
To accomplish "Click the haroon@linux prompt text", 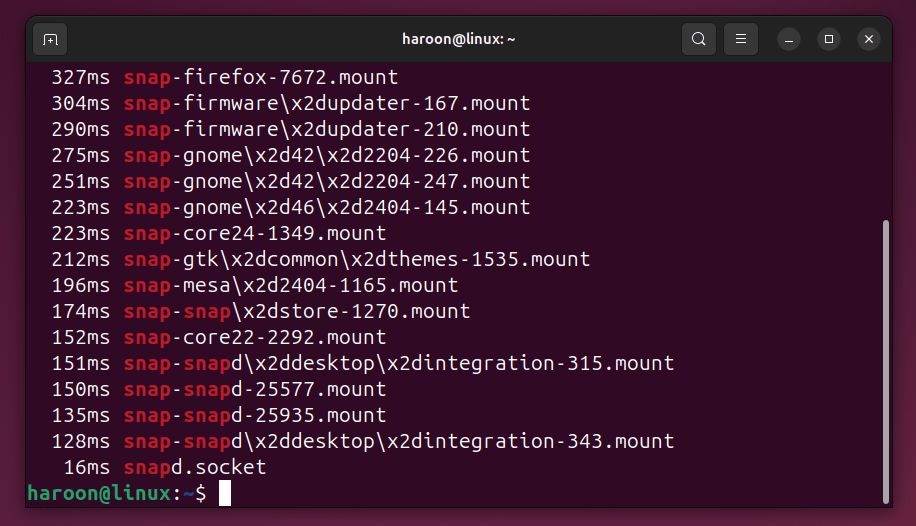I will (100, 493).
